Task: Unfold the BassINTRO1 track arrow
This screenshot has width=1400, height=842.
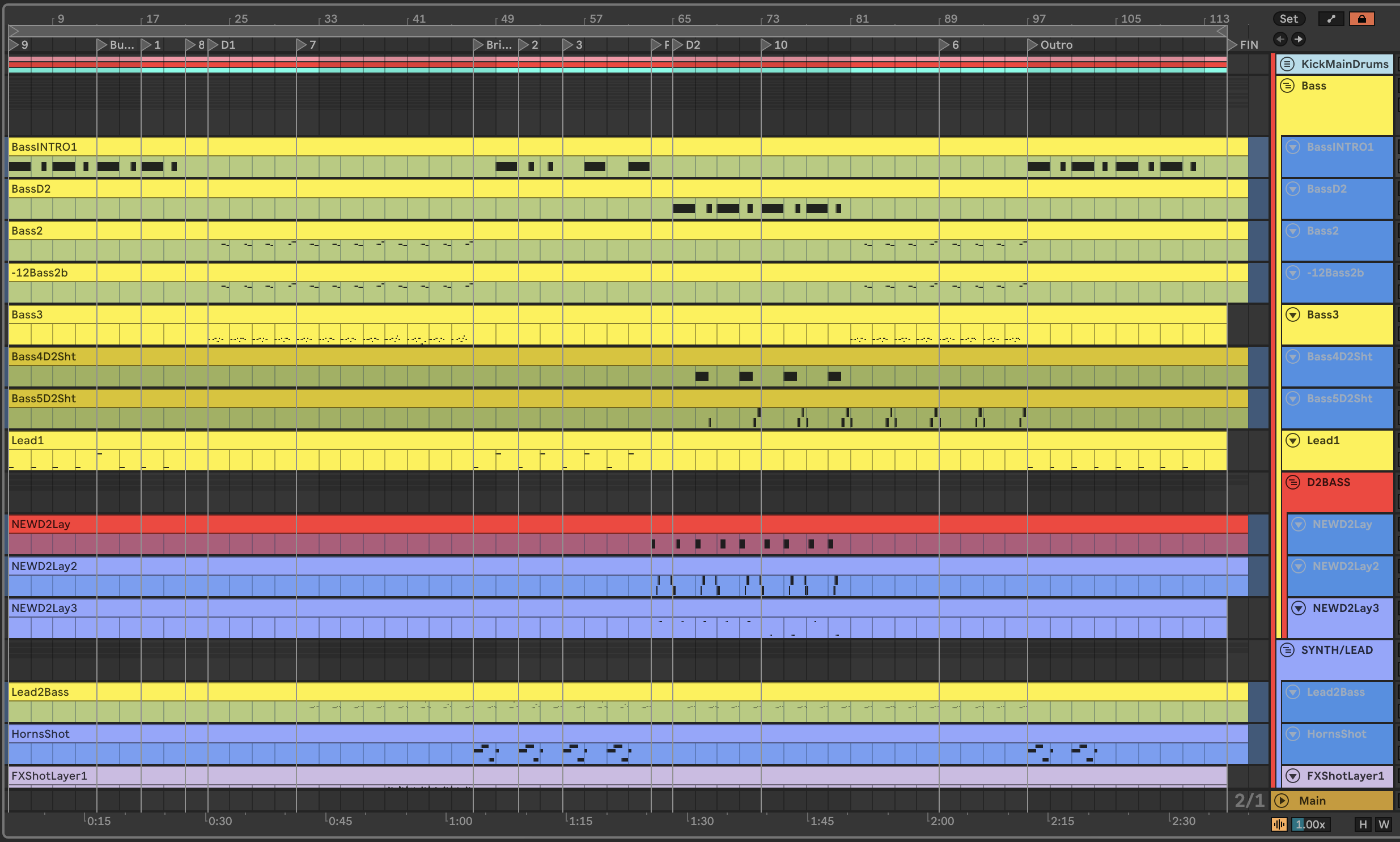Action: (x=1293, y=147)
